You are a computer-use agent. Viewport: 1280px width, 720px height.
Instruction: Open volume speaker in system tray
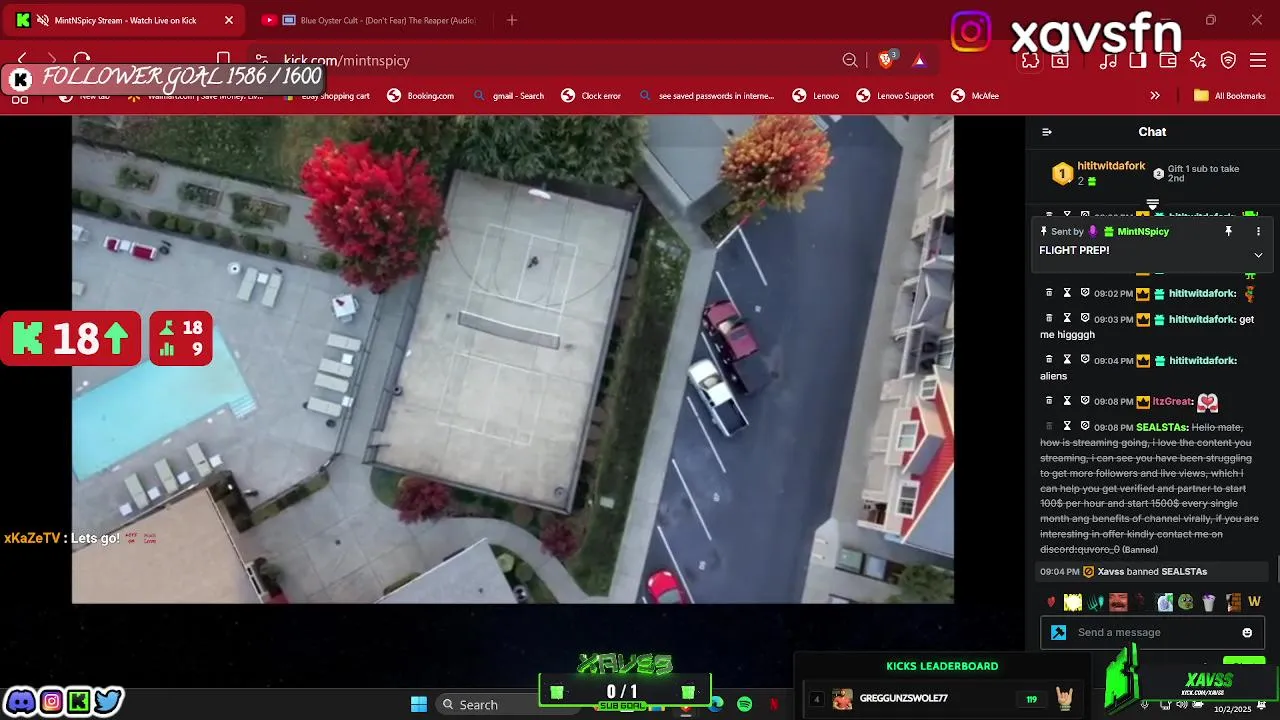(1181, 704)
